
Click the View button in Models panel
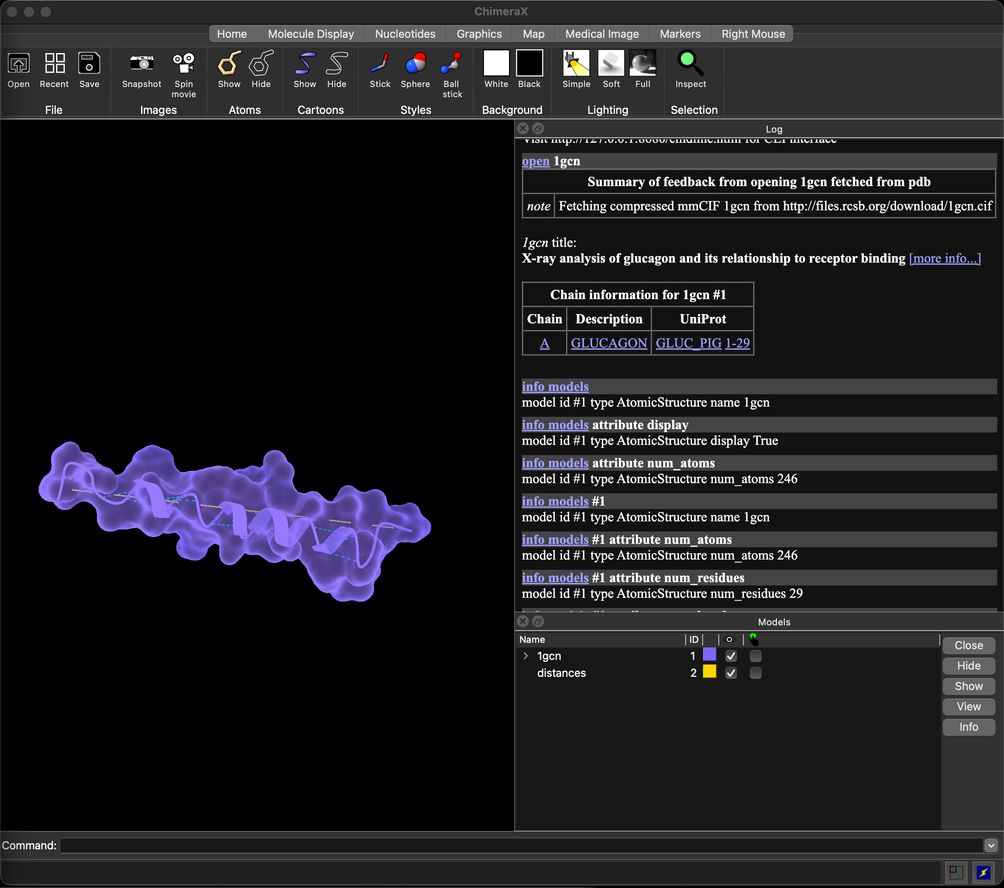point(968,707)
